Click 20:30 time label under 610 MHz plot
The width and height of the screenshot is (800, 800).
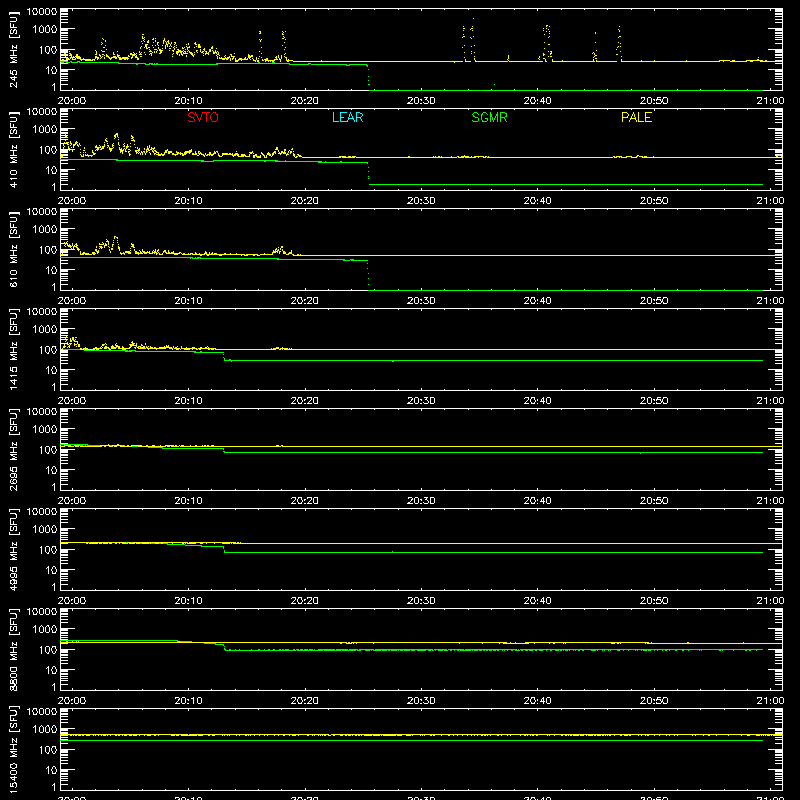point(421,301)
